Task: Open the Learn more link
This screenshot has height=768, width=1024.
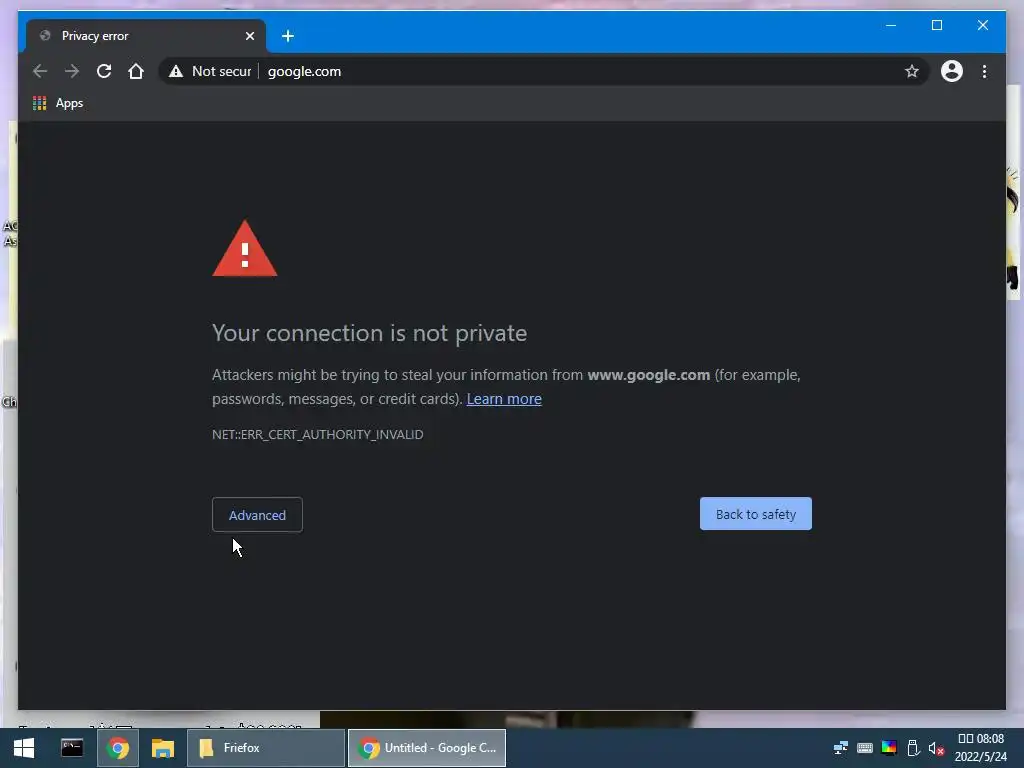Action: [504, 399]
